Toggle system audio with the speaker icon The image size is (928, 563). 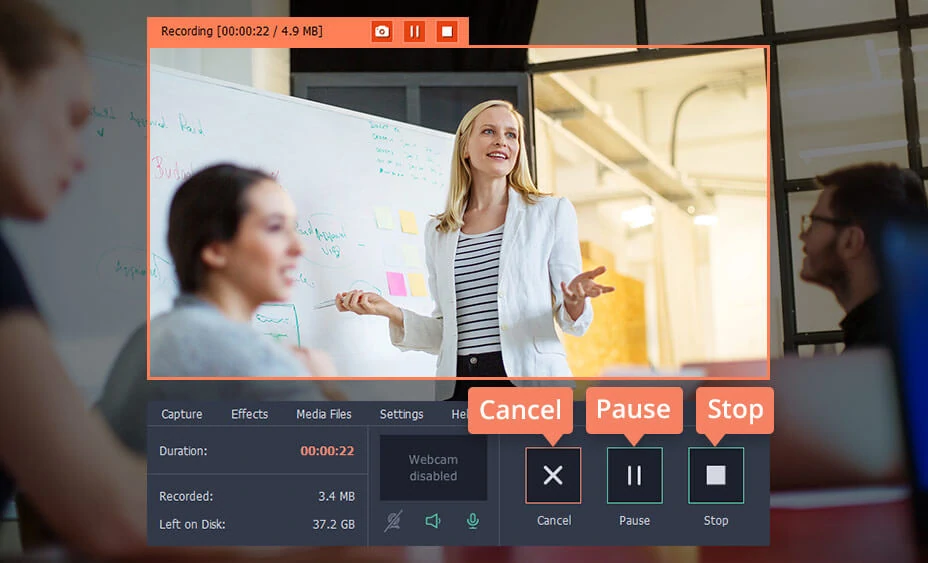433,521
